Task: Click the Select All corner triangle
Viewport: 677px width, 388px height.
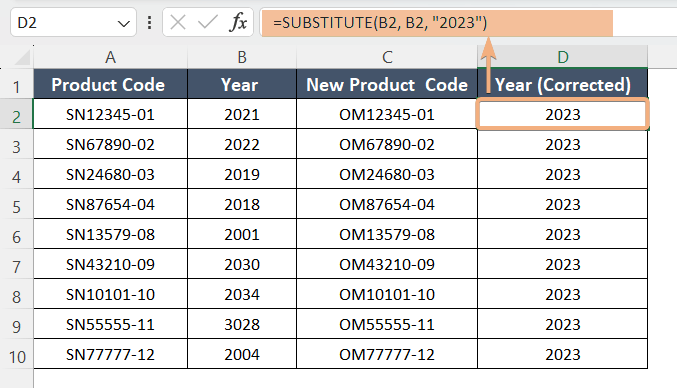Action: (22, 57)
